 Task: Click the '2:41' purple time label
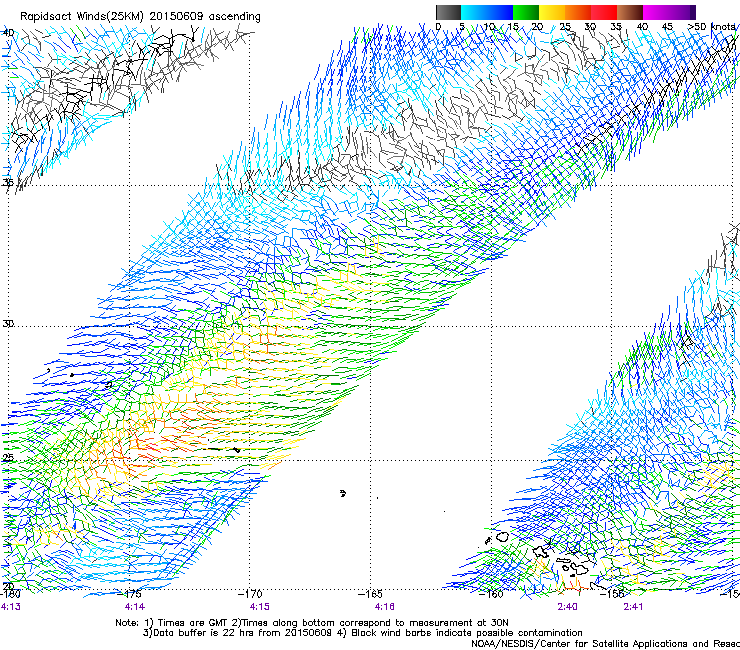coord(633,607)
